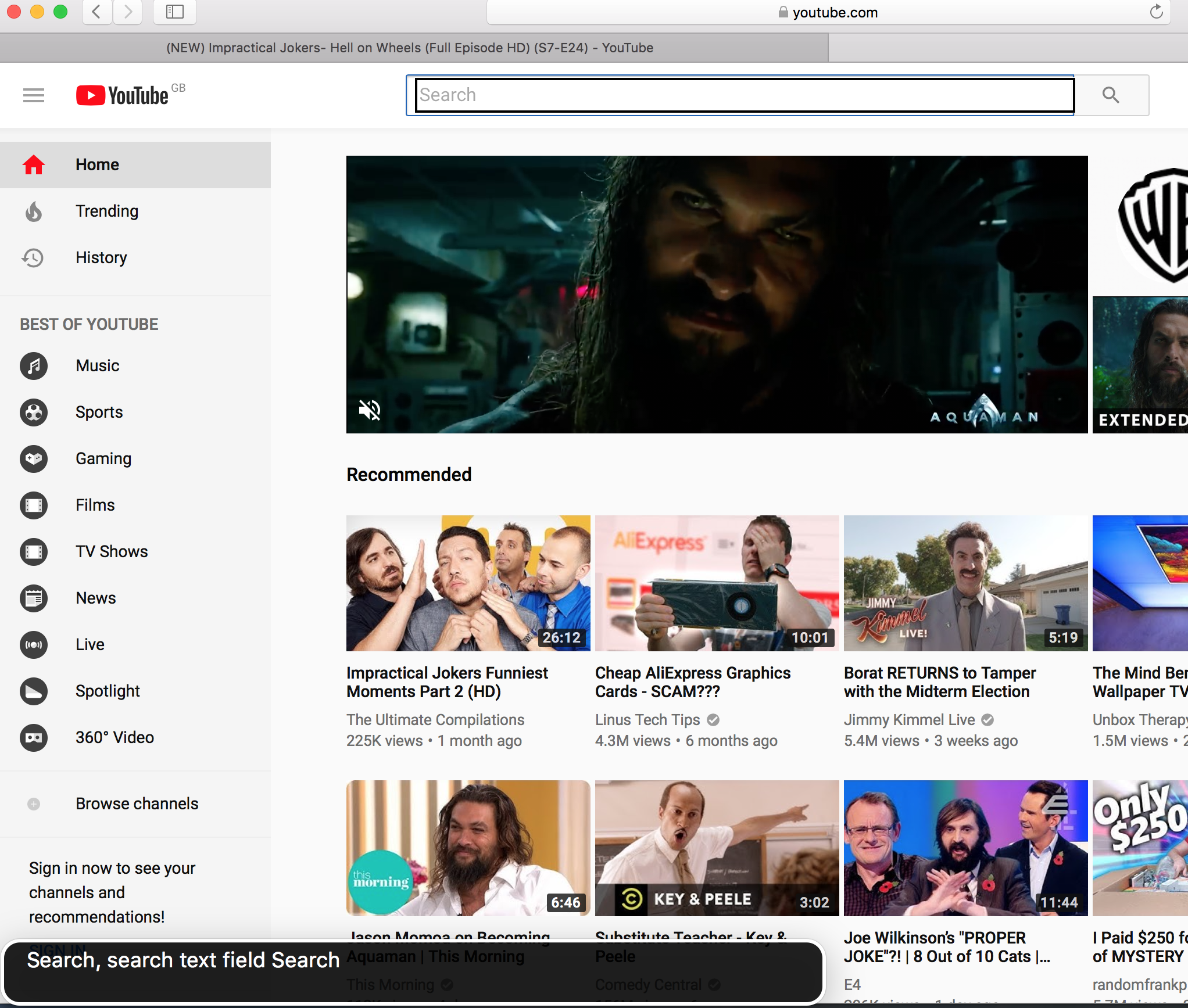The height and width of the screenshot is (1008, 1188).
Task: Click the TV Shows icon
Action: coord(34,552)
